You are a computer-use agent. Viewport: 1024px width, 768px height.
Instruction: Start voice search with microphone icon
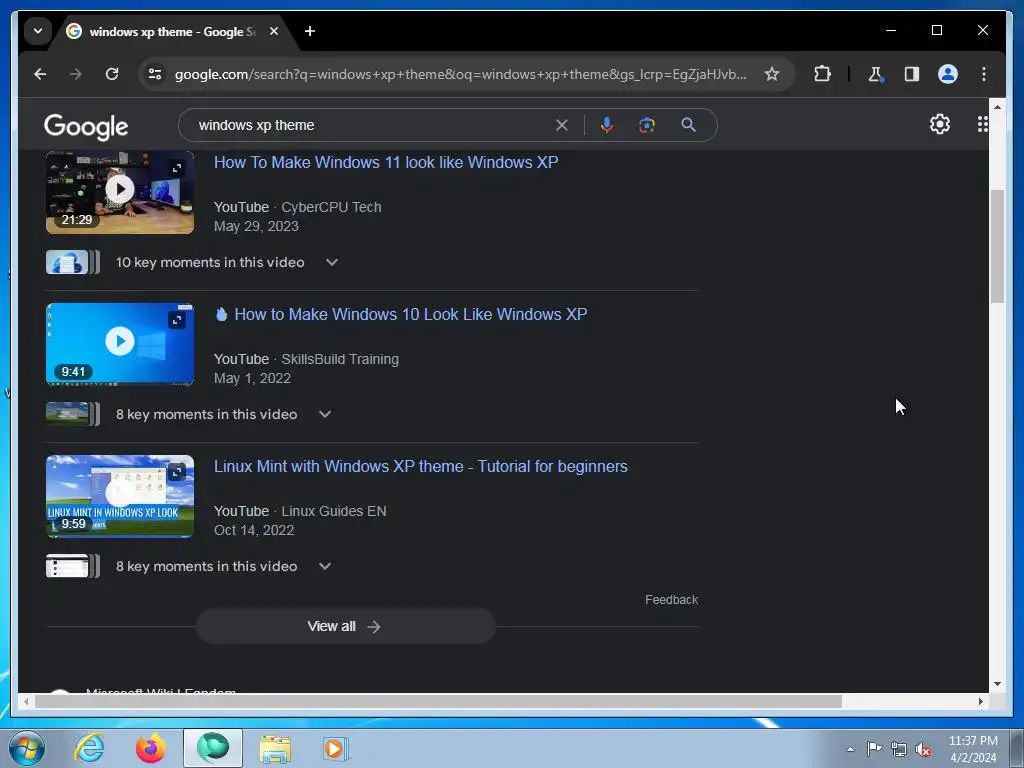(x=607, y=125)
